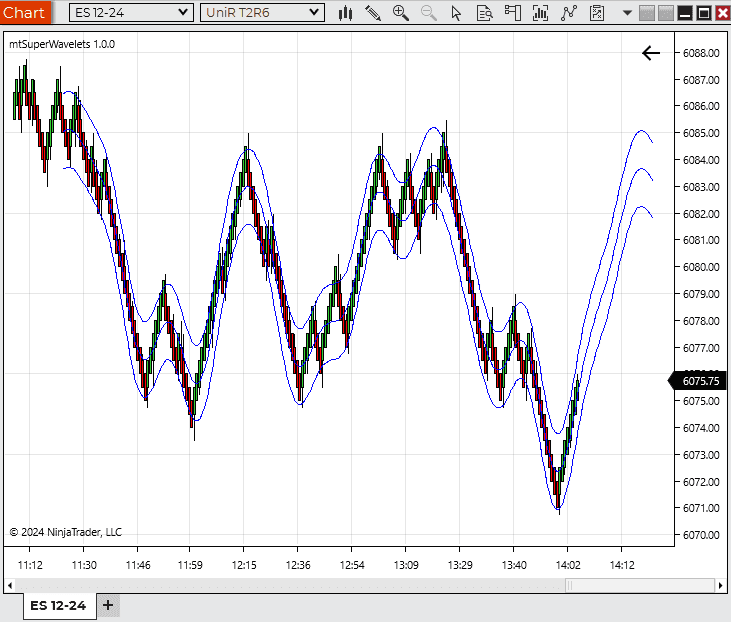Open the chart trader clipboard icon
The image size is (731, 622).
coord(597,13)
